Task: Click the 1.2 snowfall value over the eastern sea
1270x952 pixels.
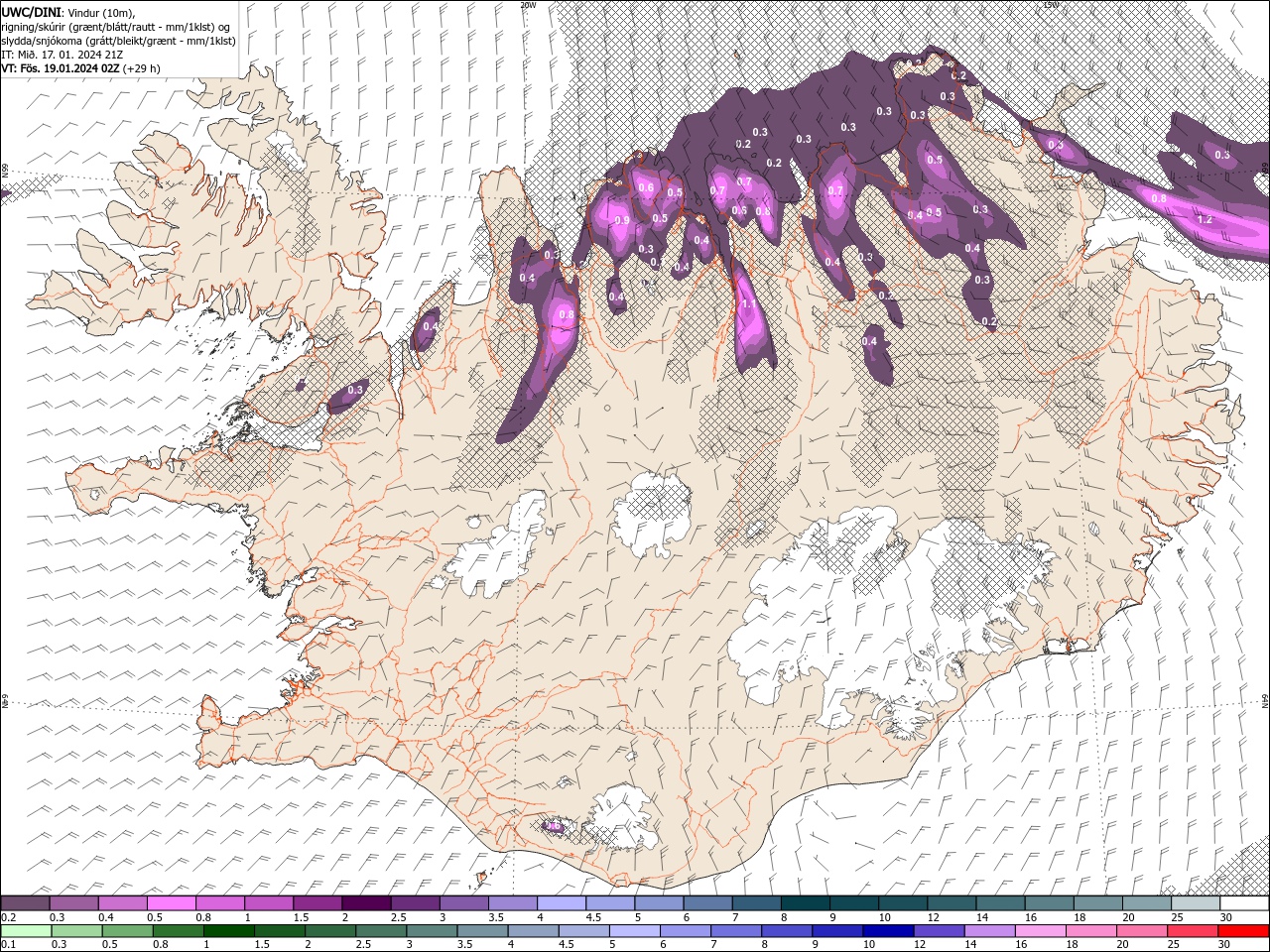Action: [x=1206, y=218]
